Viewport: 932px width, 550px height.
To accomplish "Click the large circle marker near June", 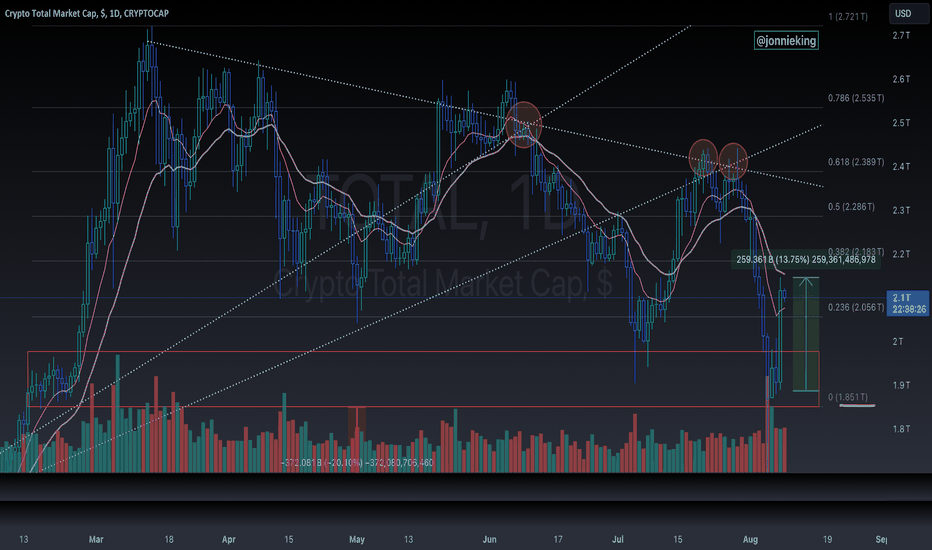I will 524,124.
